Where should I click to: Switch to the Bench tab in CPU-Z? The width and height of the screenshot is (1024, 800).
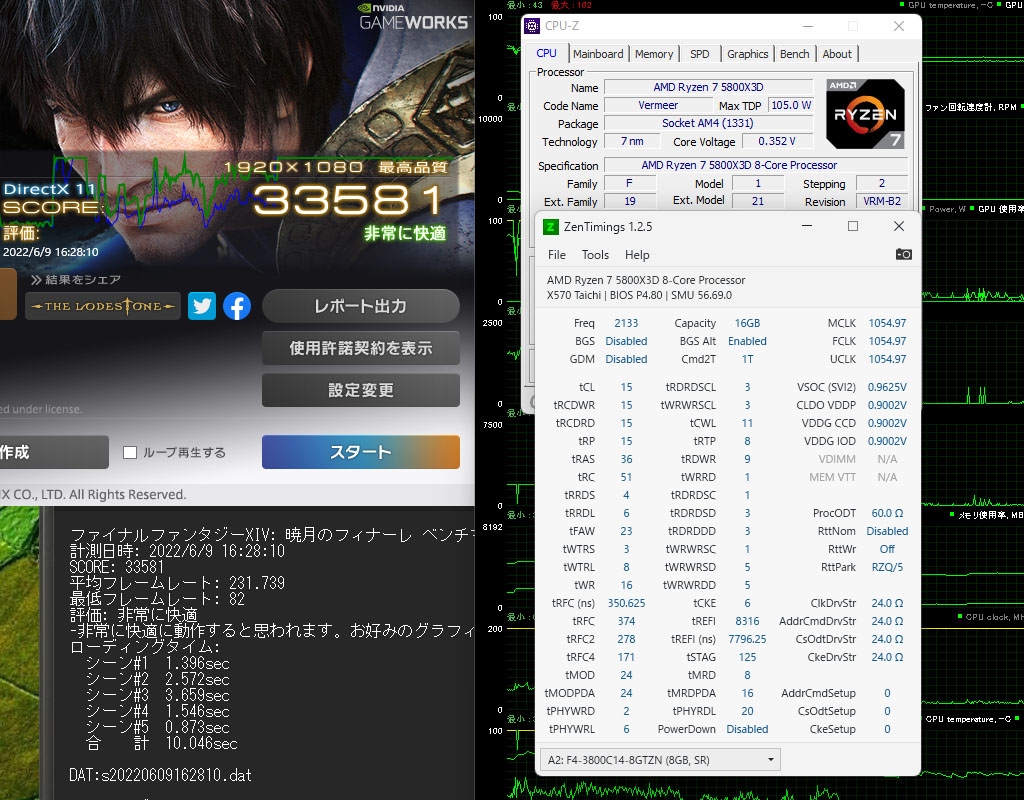point(794,54)
